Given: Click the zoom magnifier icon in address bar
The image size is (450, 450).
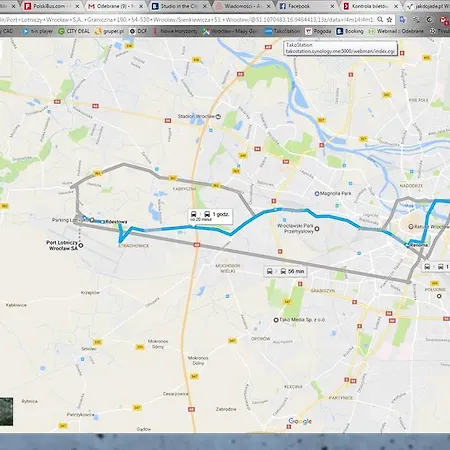Looking at the screenshot, I should (380, 20).
